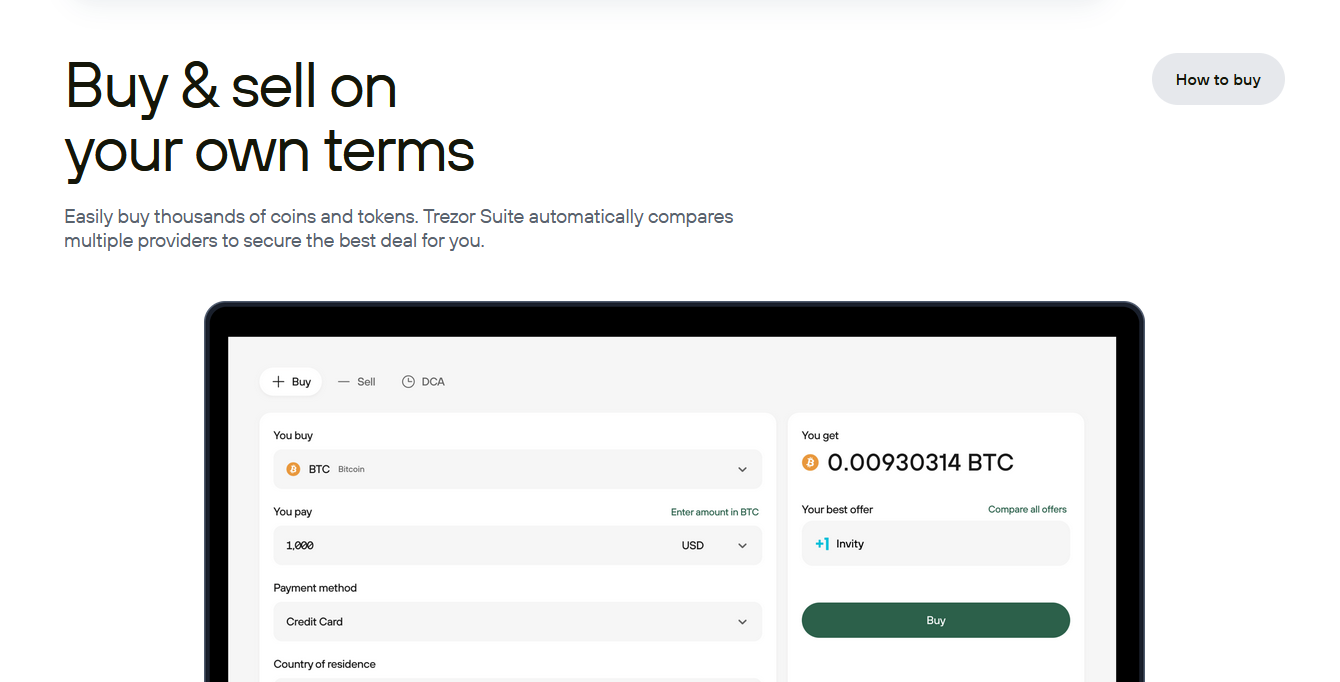Open the Compare all offers link

coord(1027,509)
